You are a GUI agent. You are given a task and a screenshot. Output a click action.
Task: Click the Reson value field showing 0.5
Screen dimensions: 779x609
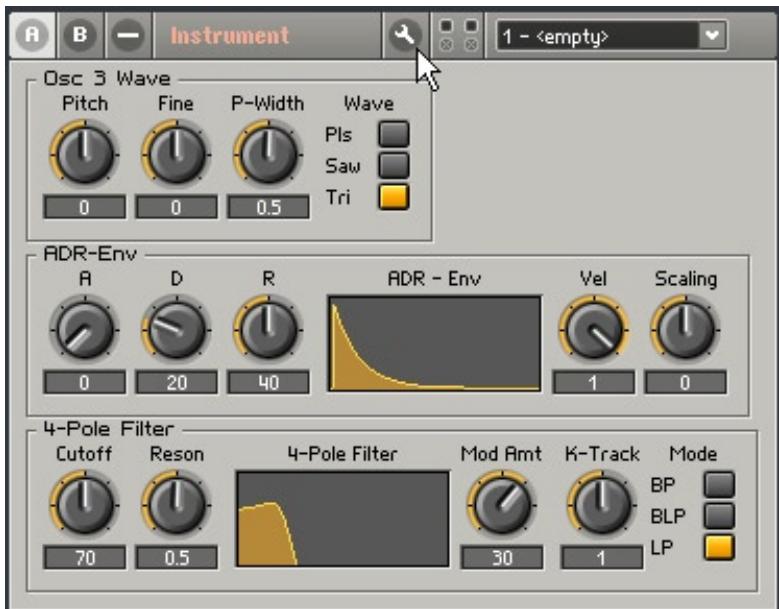tap(176, 557)
